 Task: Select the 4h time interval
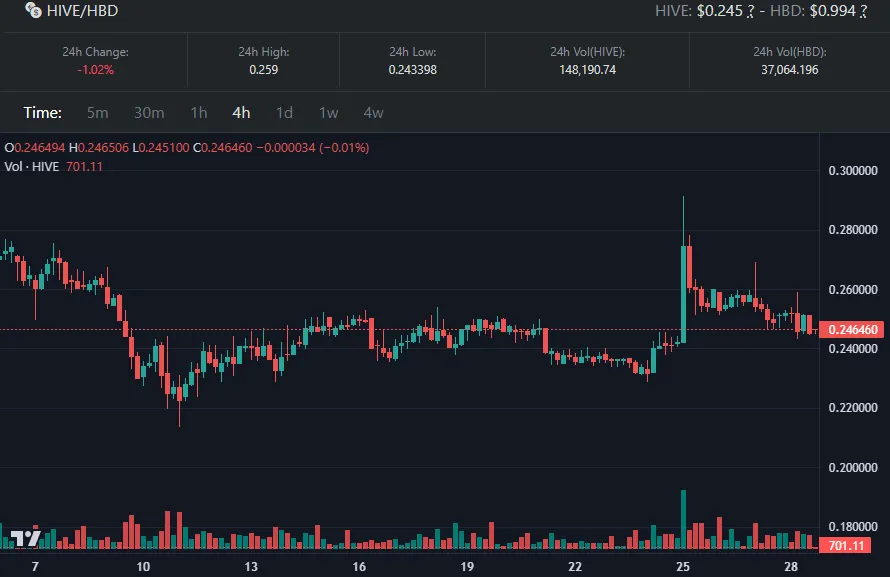coord(241,112)
